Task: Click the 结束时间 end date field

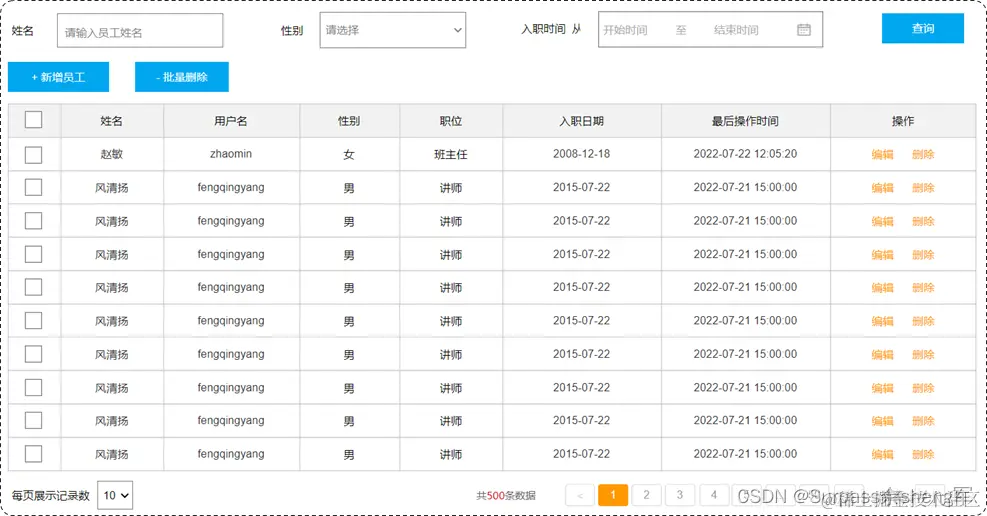Action: [x=736, y=30]
